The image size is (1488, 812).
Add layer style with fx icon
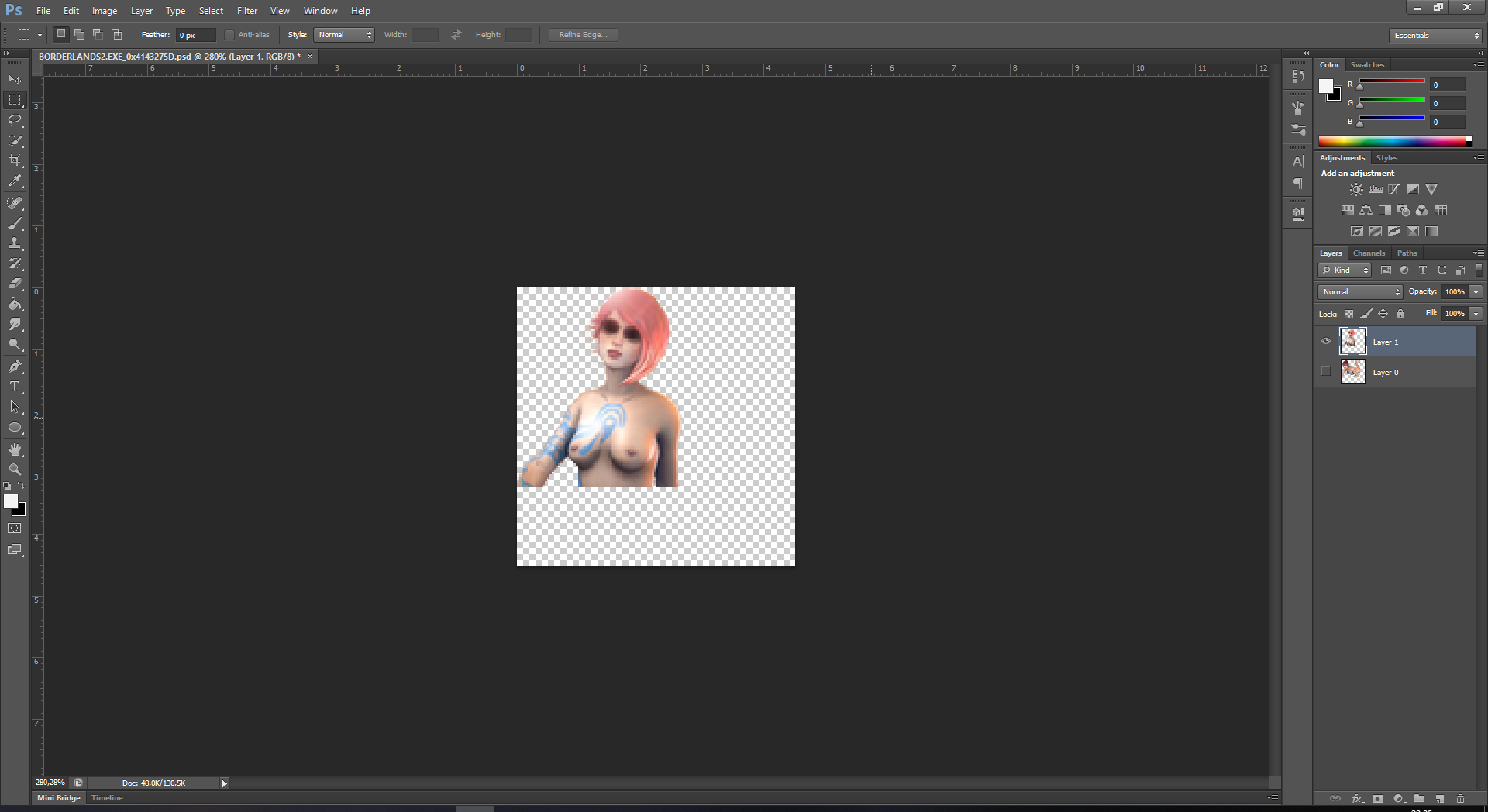(x=1357, y=799)
